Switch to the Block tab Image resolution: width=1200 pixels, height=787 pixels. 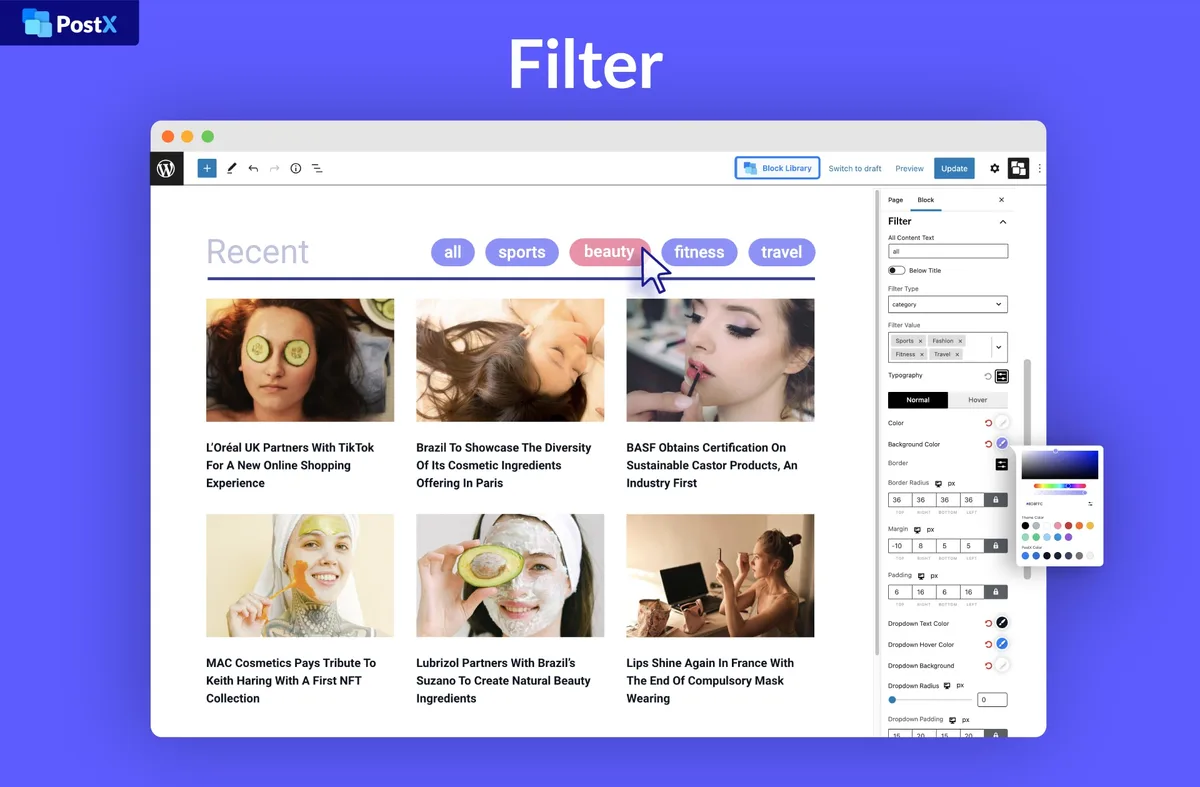(926, 200)
